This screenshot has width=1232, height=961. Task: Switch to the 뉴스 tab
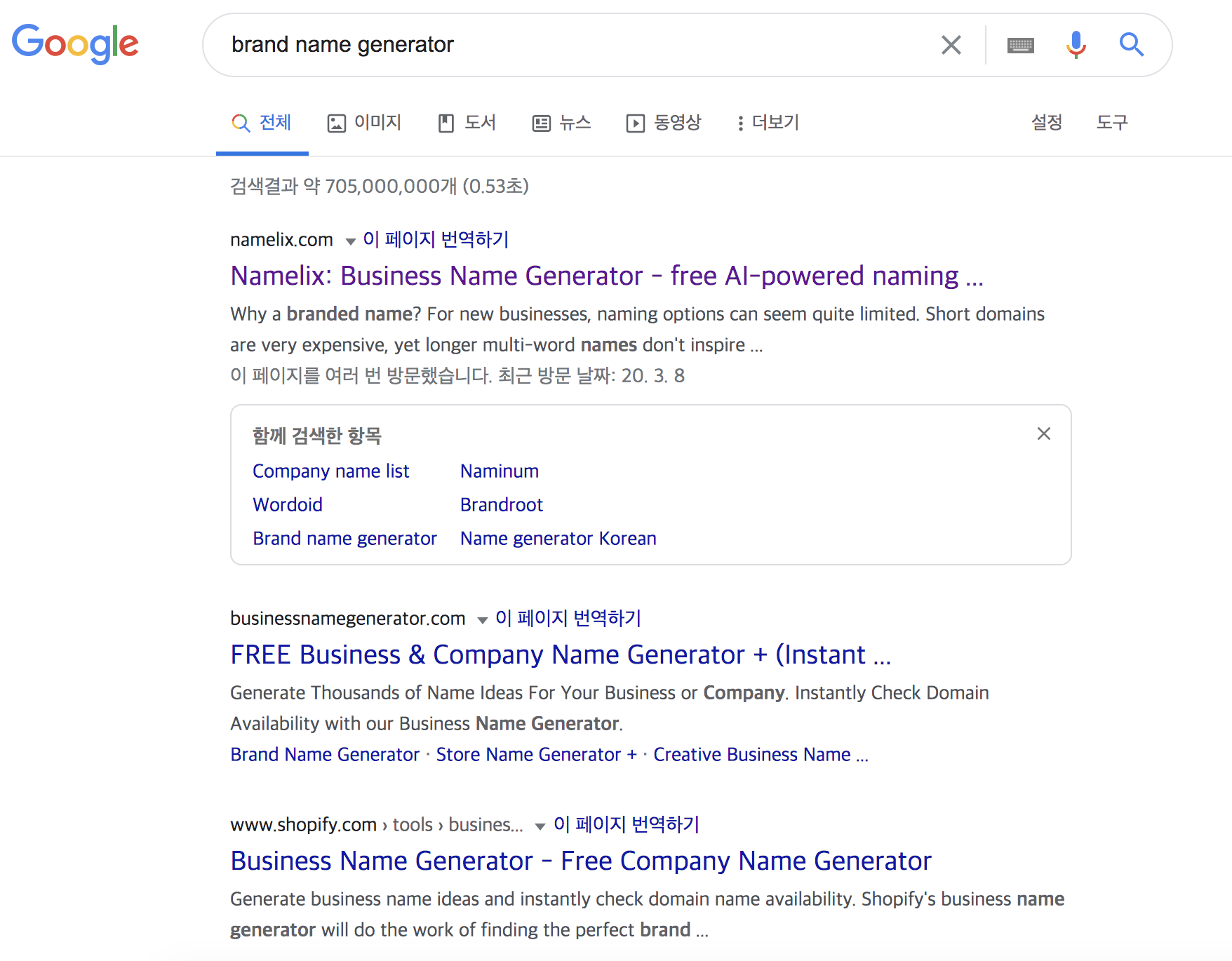[561, 123]
